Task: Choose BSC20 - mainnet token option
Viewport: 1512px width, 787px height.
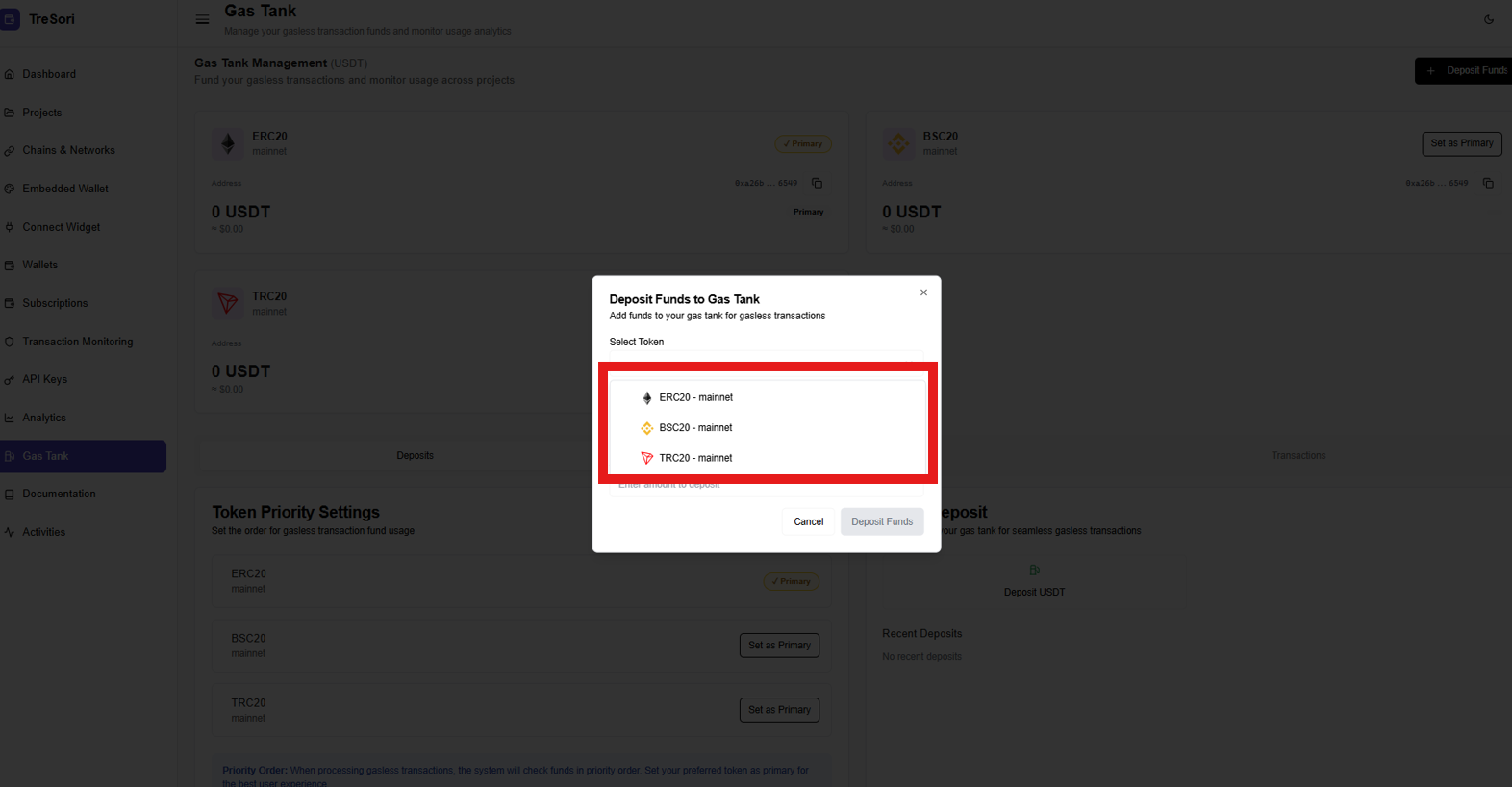Action: (695, 428)
